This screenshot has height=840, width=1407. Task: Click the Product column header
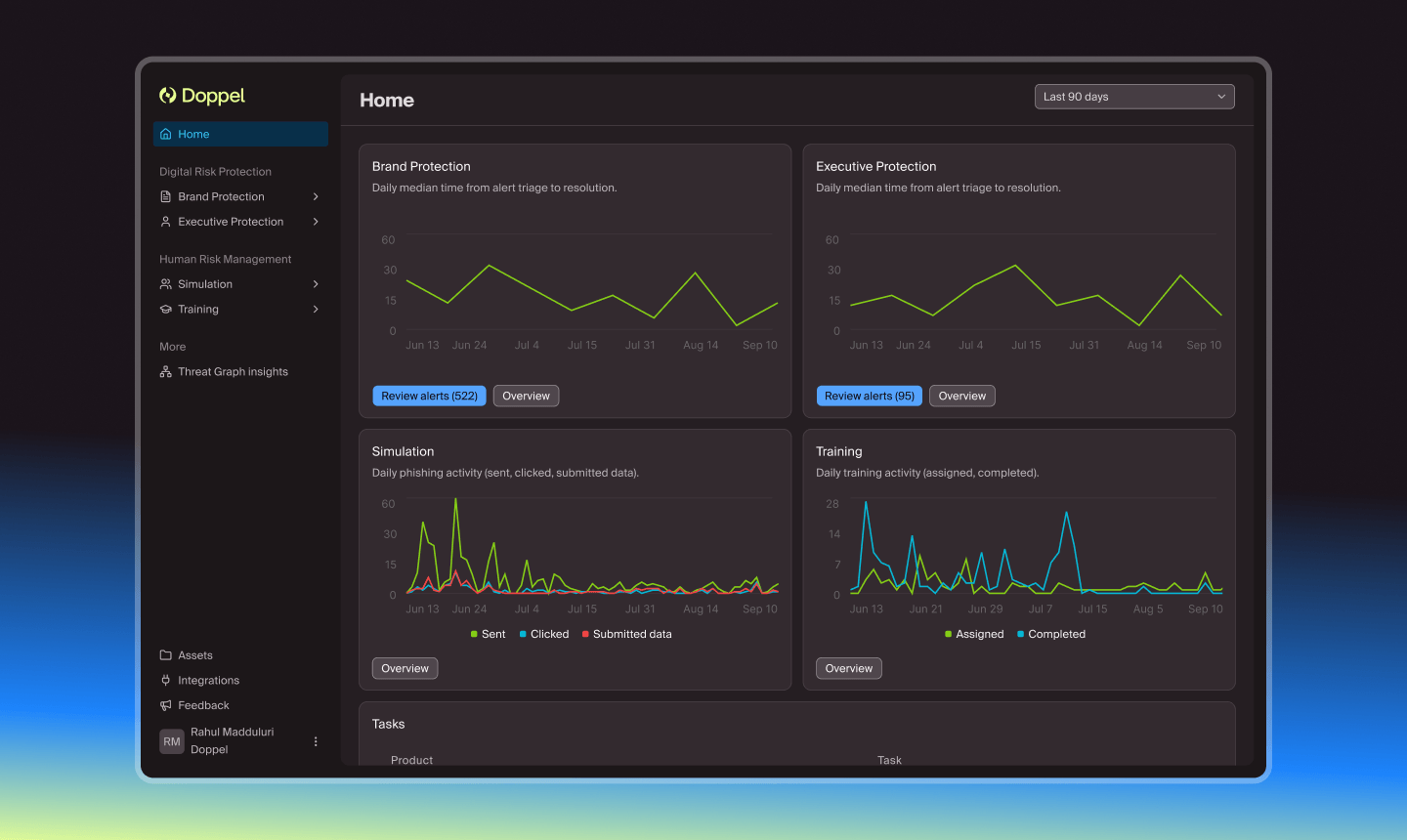[x=411, y=760]
